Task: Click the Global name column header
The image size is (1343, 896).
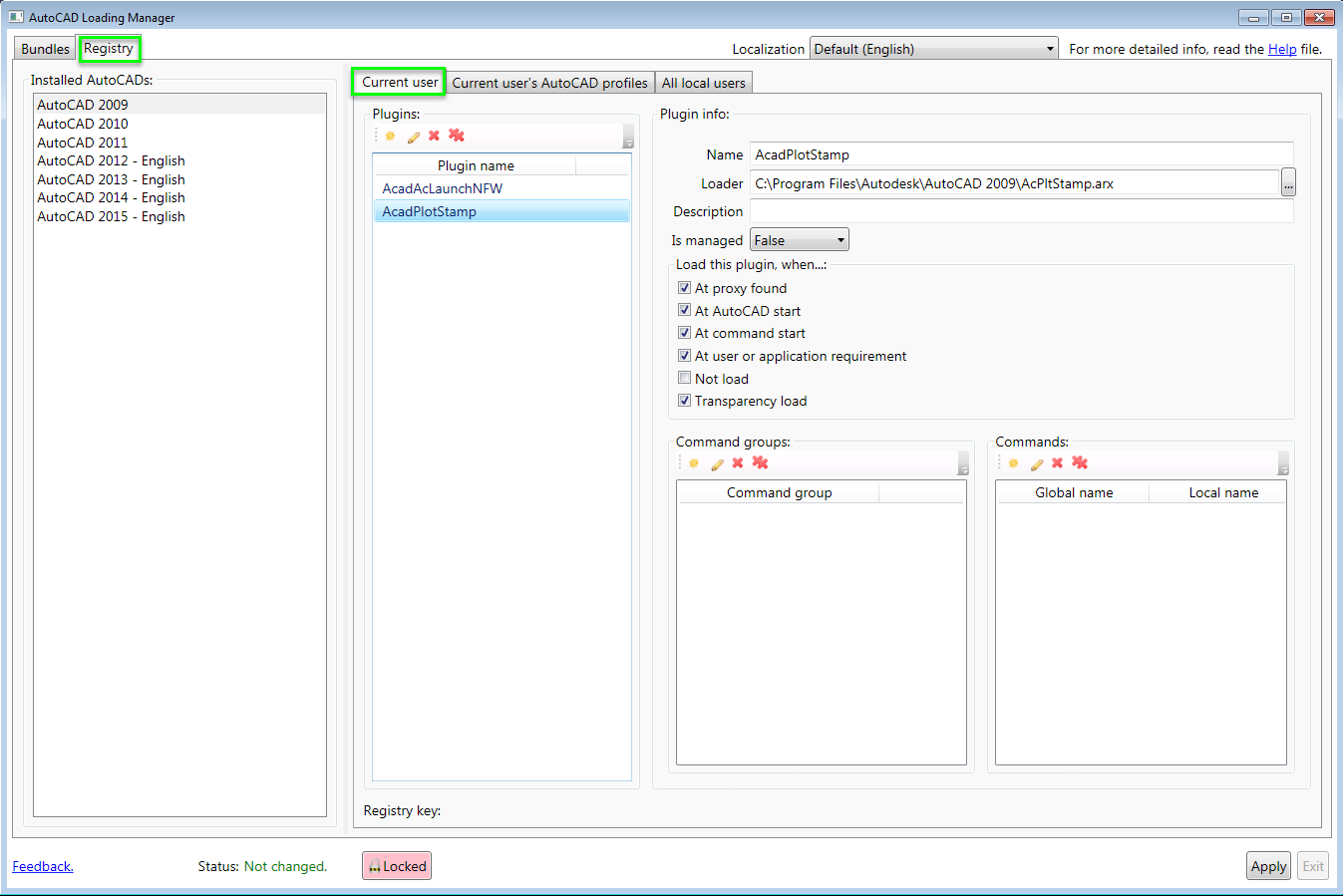Action: (x=1074, y=492)
